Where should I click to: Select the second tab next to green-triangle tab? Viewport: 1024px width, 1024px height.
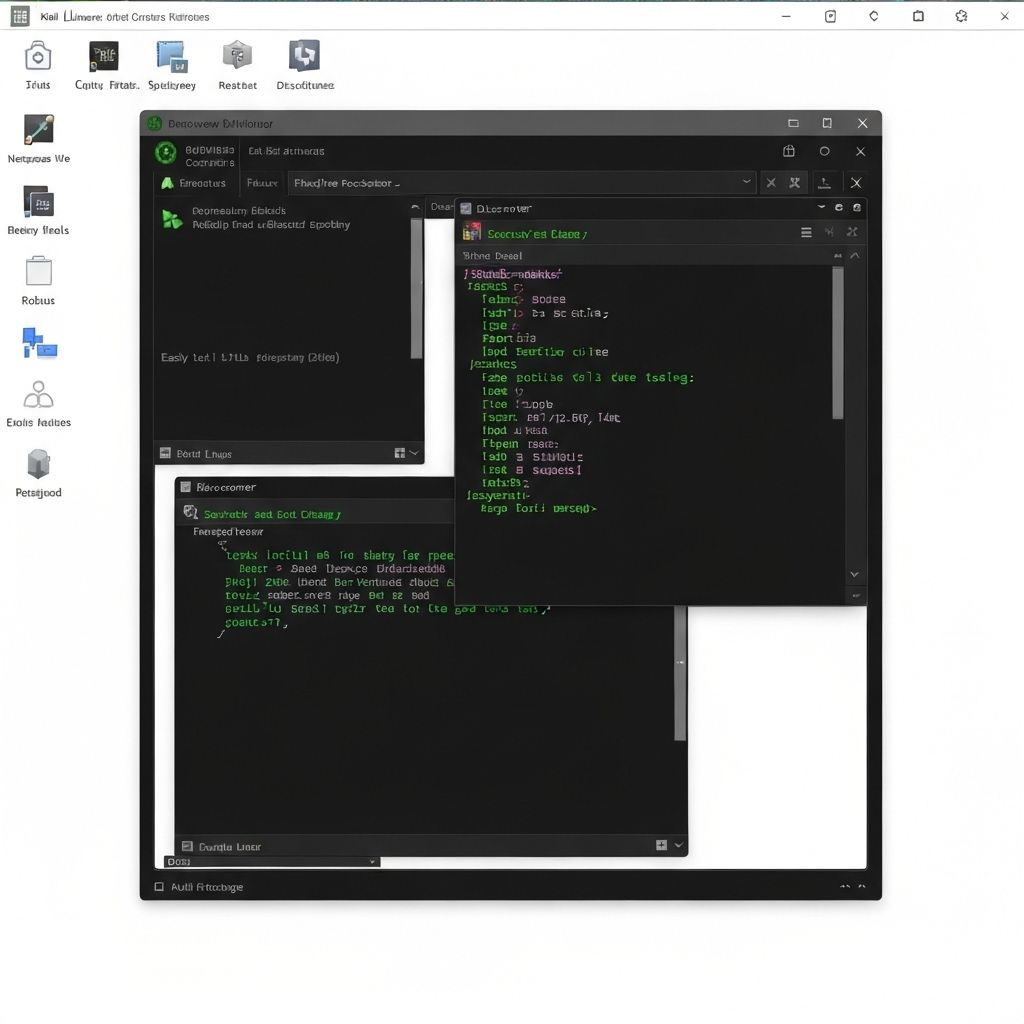(262, 183)
